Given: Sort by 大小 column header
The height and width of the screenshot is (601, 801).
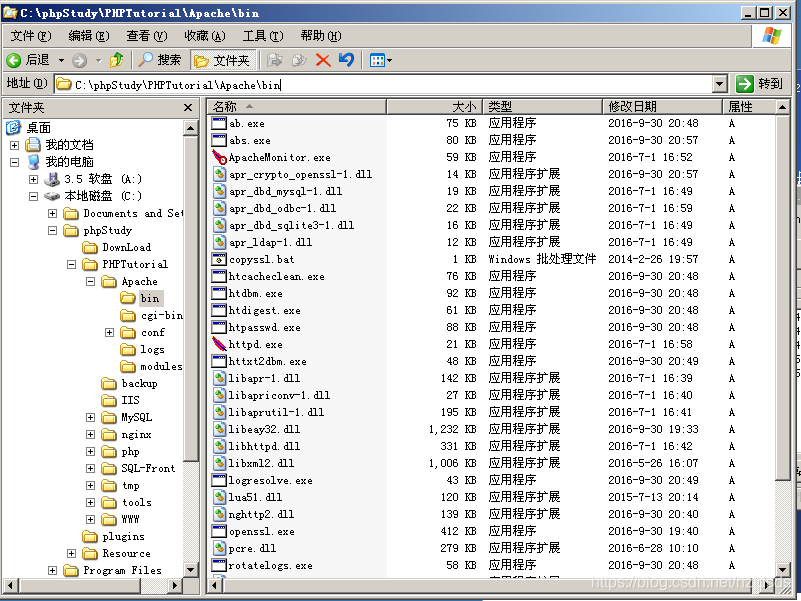Looking at the screenshot, I should pyautogui.click(x=434, y=107).
